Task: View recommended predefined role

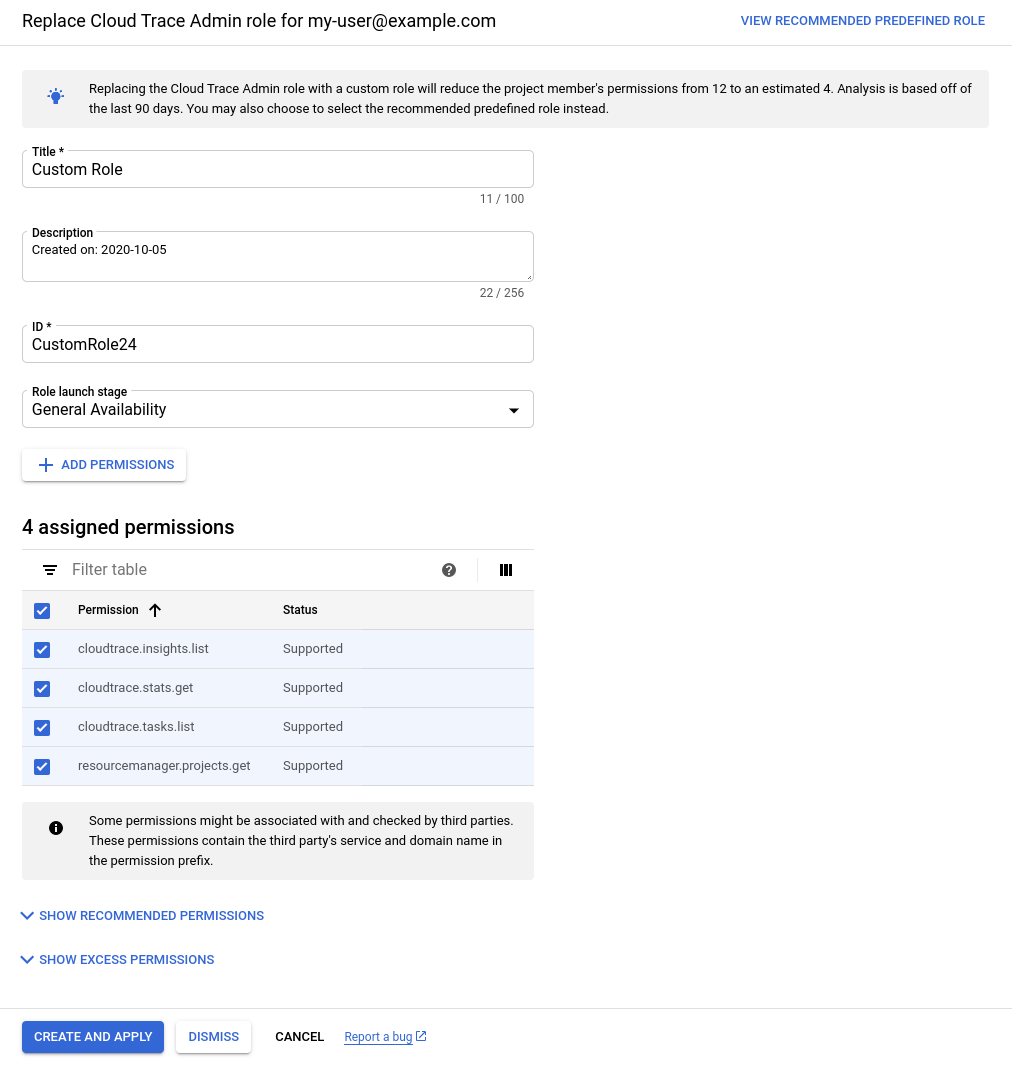Action: (862, 21)
